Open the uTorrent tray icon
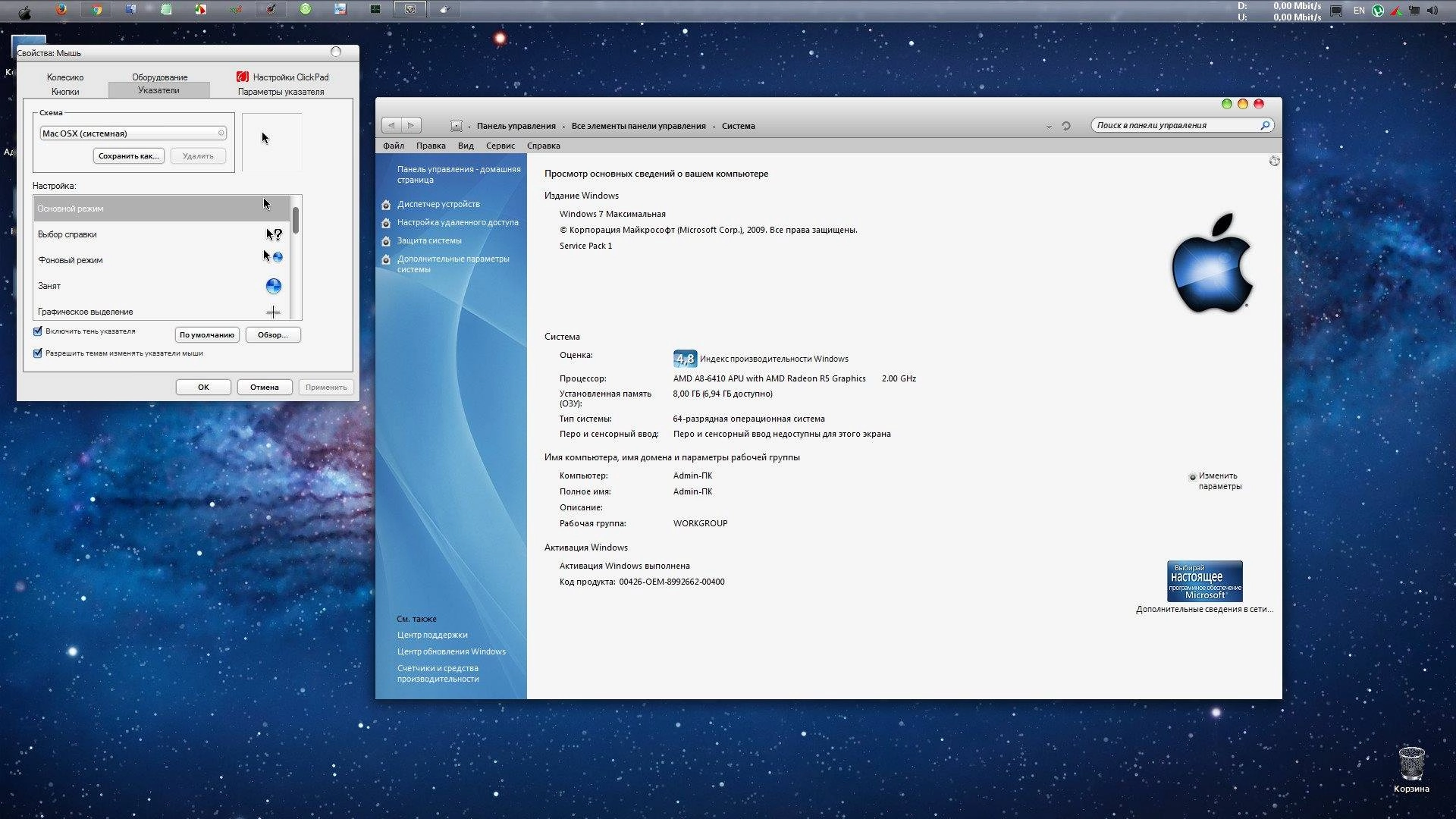This screenshot has width=1456, height=819. [1378, 11]
